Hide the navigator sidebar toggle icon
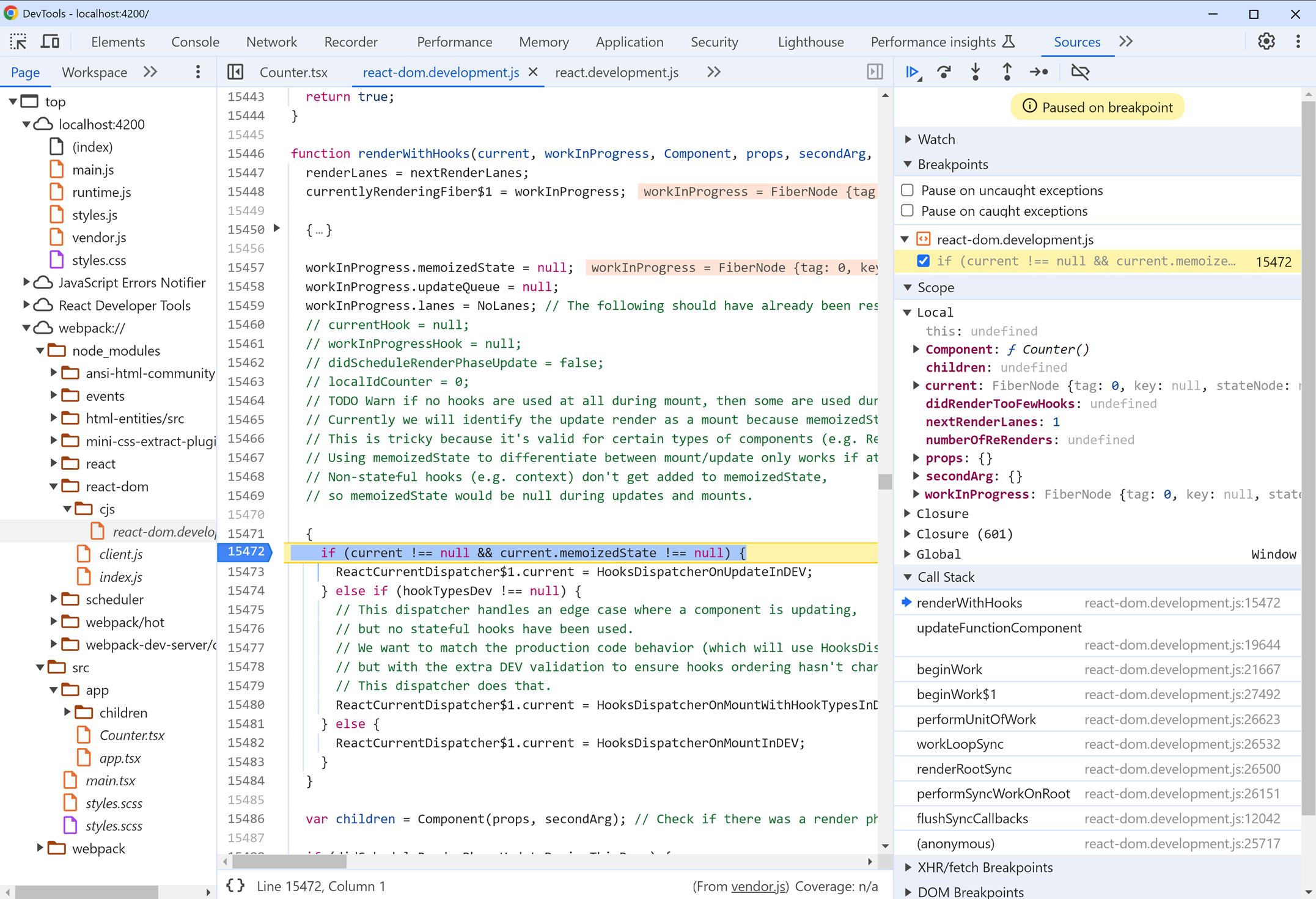This screenshot has width=1316, height=899. coord(235,72)
